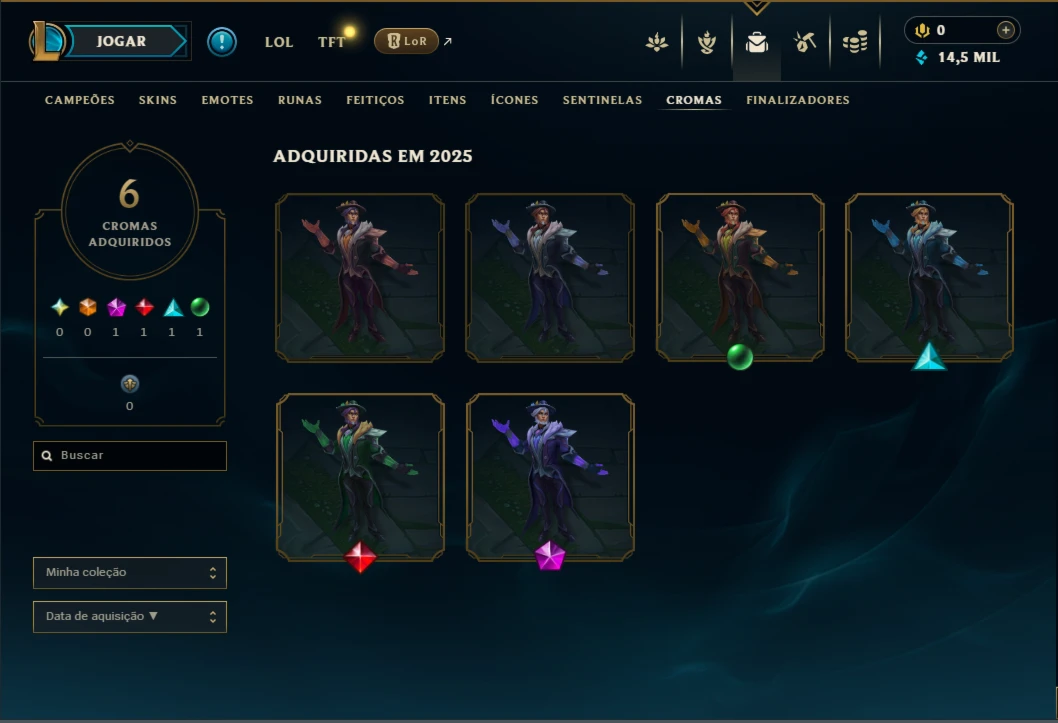Open the FINALIZADORES tab
1058x723 pixels.
(x=798, y=100)
